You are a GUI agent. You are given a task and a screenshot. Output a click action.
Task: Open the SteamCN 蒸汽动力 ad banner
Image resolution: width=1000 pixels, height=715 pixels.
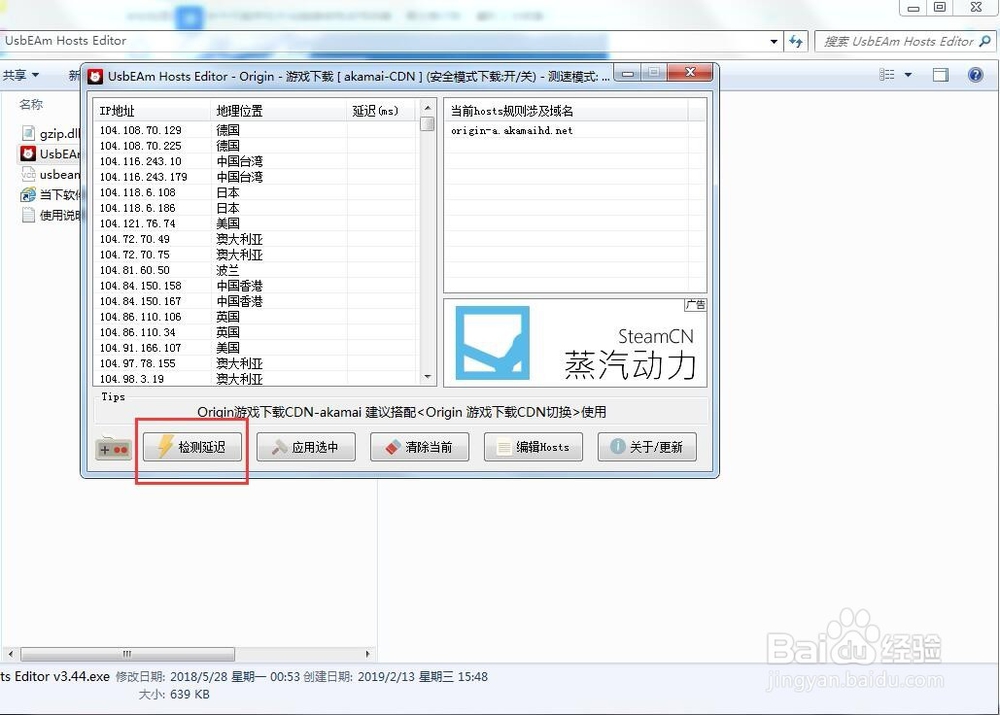click(x=575, y=343)
